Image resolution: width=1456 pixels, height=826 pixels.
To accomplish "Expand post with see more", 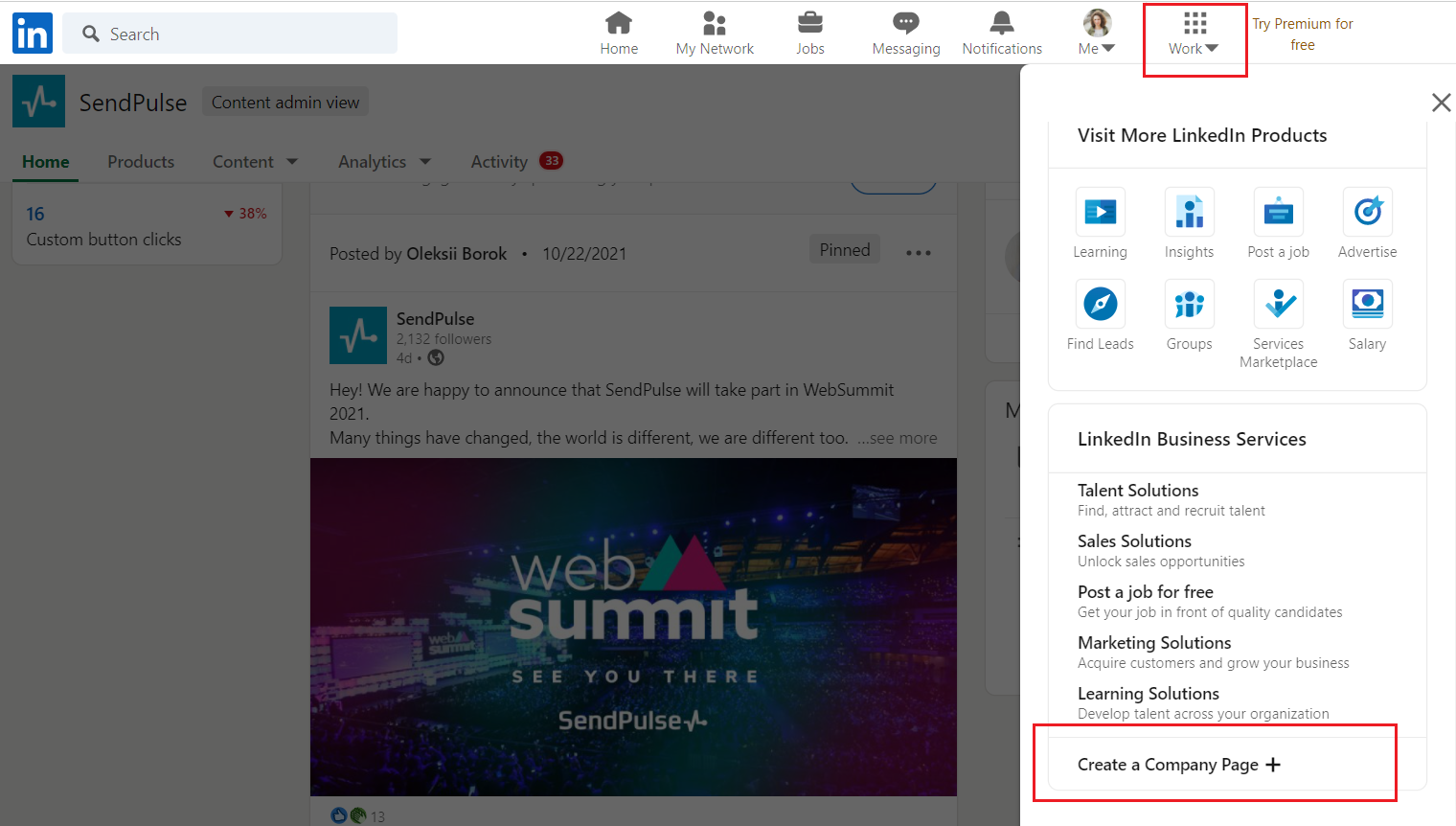I will pyautogui.click(x=898, y=438).
